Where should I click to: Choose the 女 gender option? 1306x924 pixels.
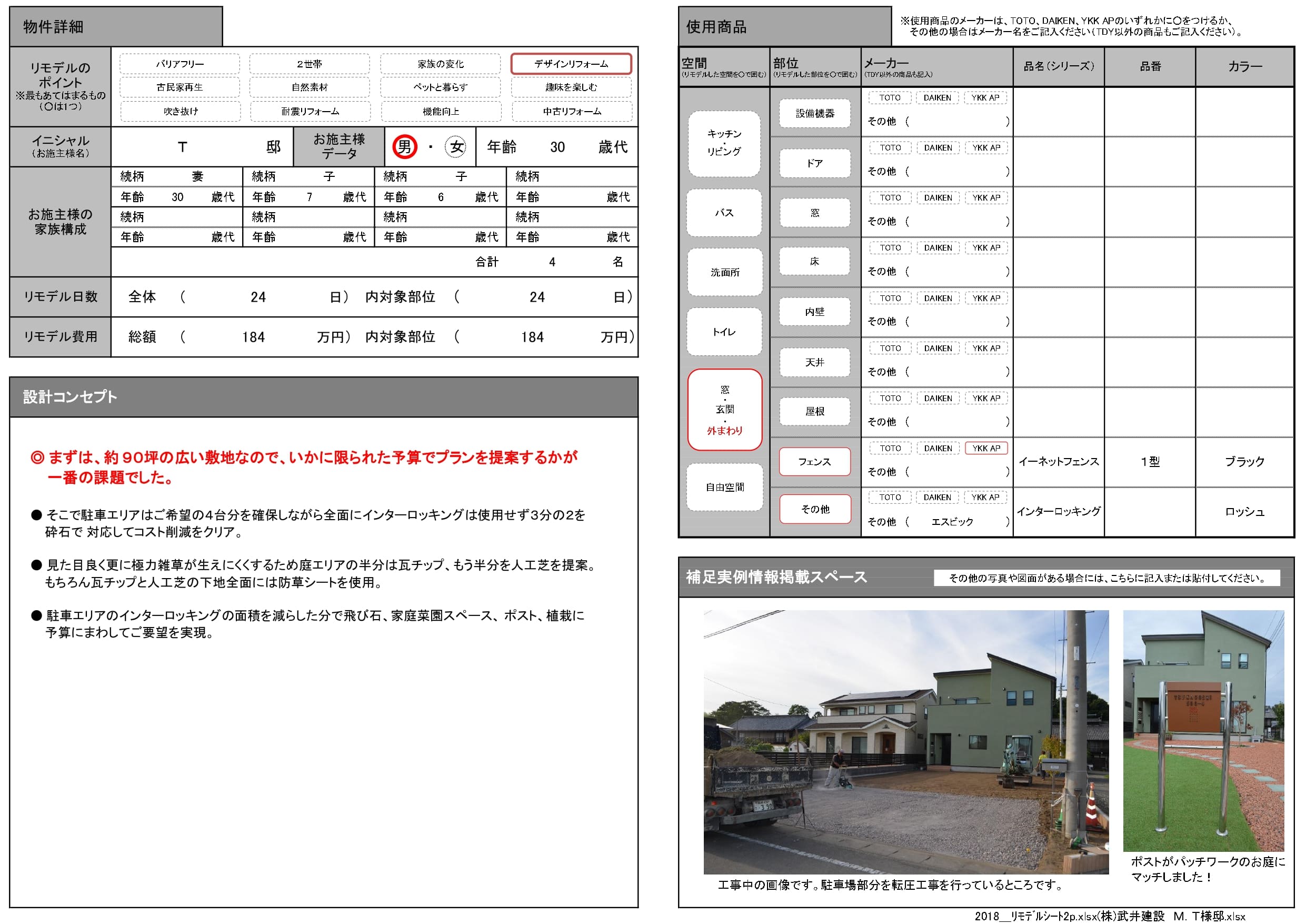click(456, 147)
